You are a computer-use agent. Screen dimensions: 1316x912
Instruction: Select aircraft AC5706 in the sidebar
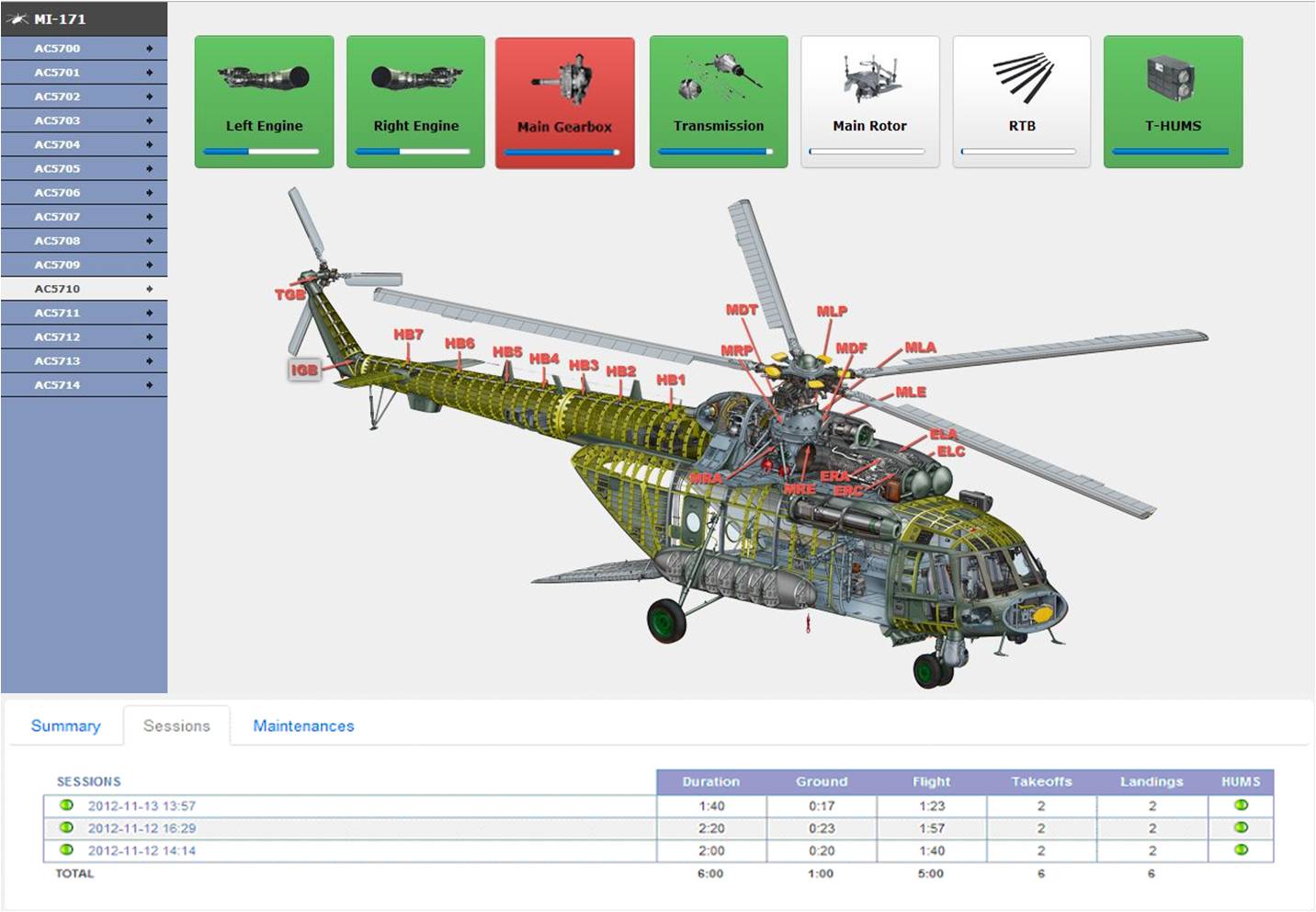point(84,192)
